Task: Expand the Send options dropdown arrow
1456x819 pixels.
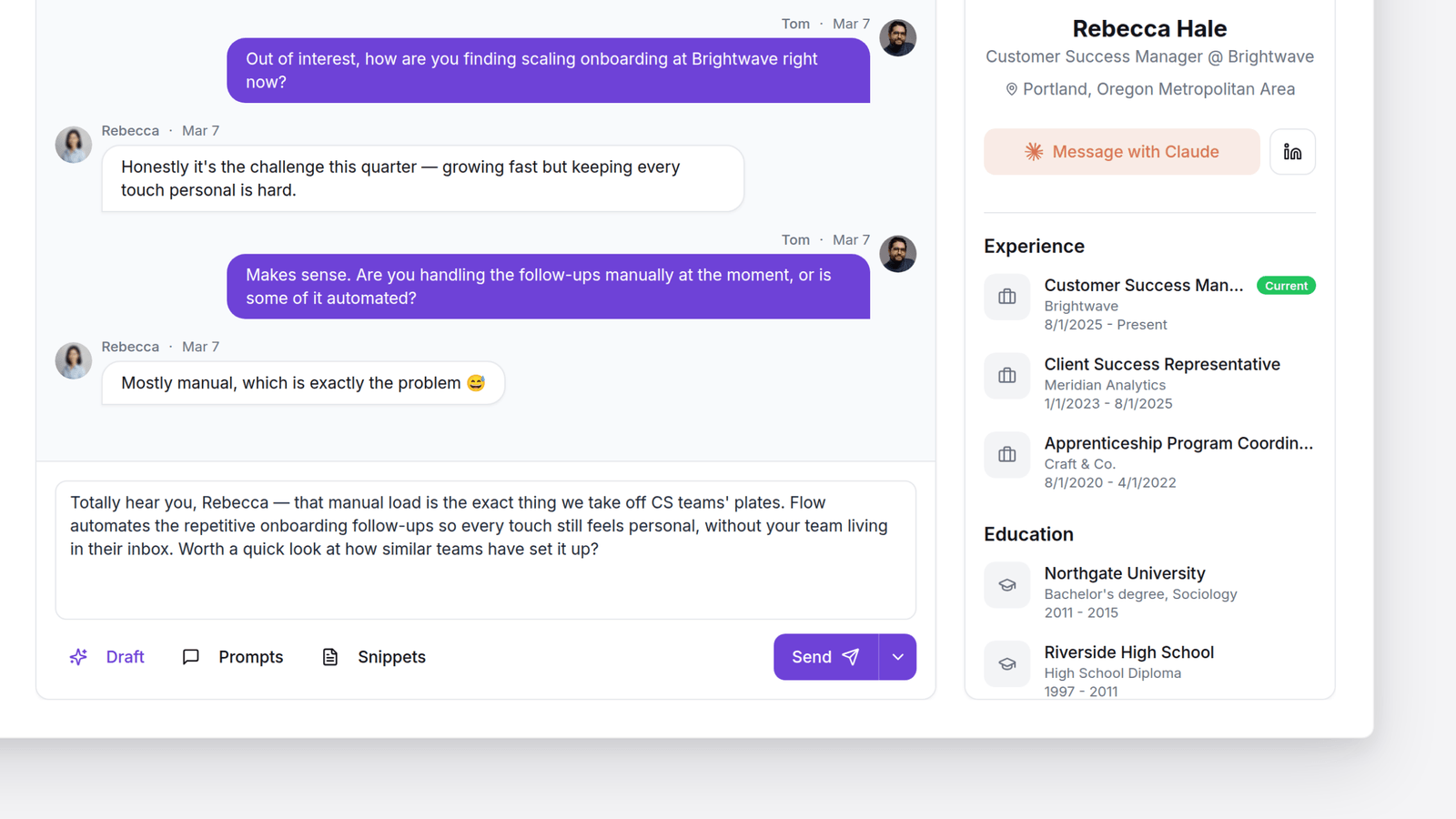Action: 897,657
